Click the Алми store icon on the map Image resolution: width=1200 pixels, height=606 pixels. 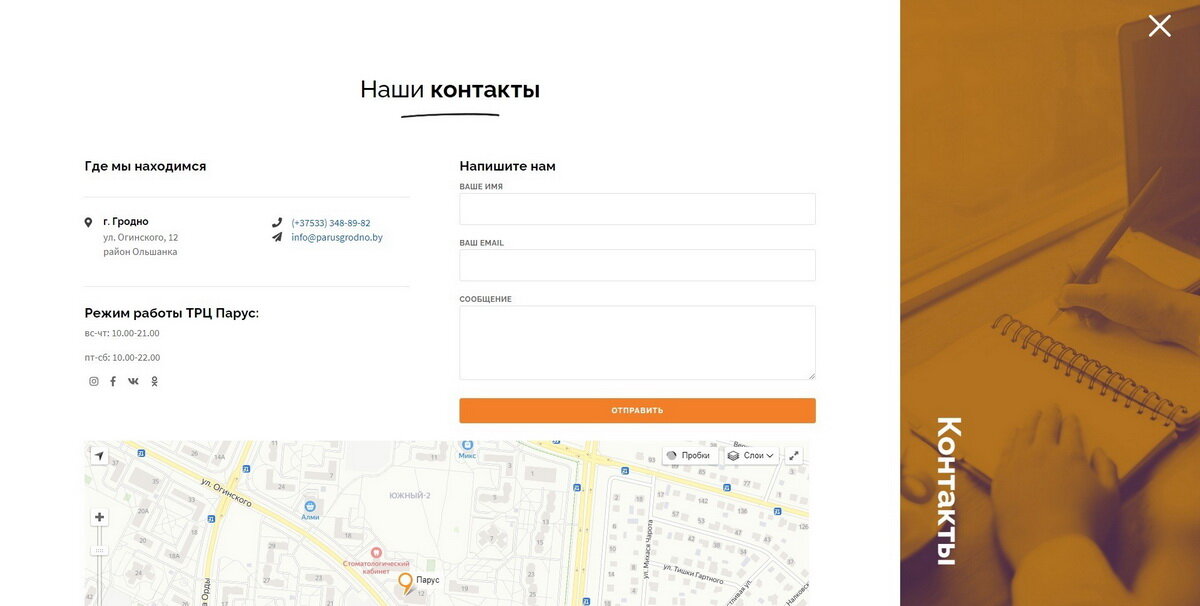pyautogui.click(x=310, y=506)
